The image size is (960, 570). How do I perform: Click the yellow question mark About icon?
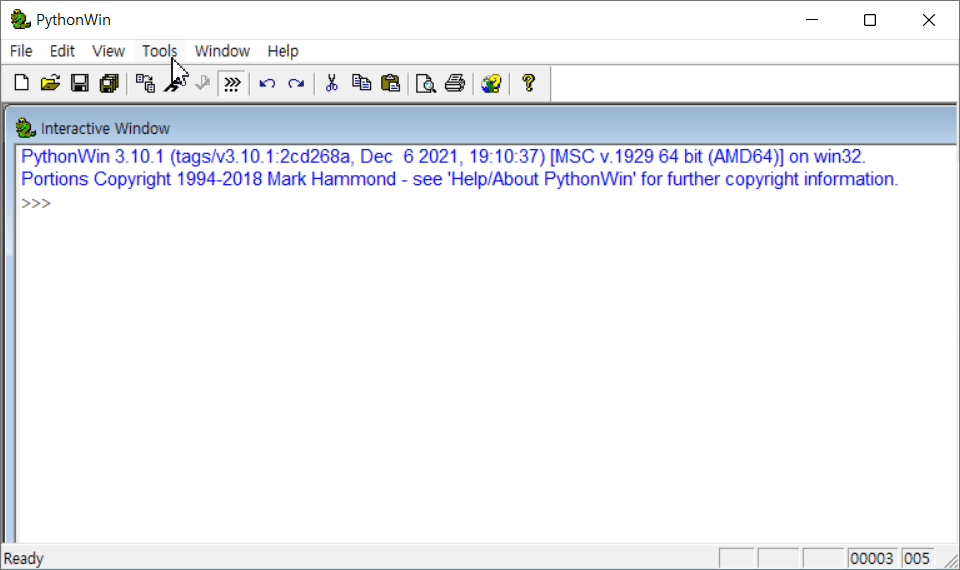click(x=529, y=83)
